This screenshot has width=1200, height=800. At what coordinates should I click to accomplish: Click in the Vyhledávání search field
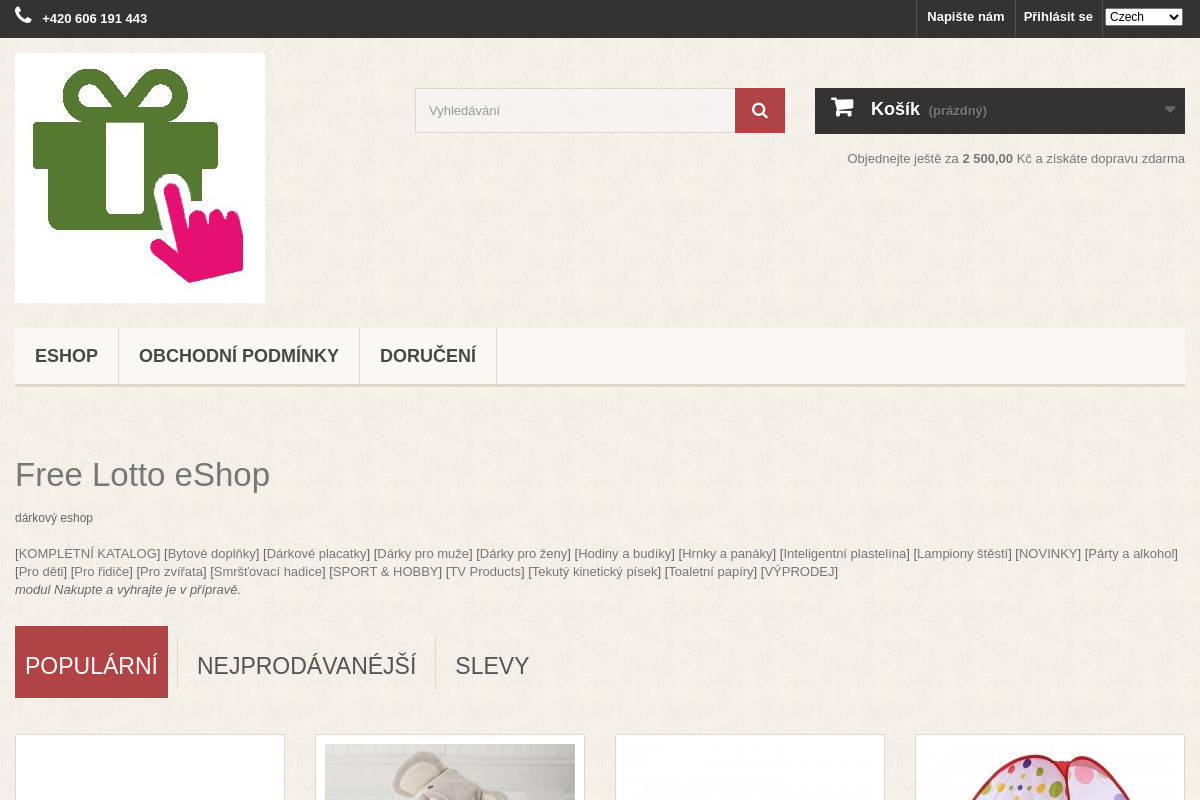point(575,110)
